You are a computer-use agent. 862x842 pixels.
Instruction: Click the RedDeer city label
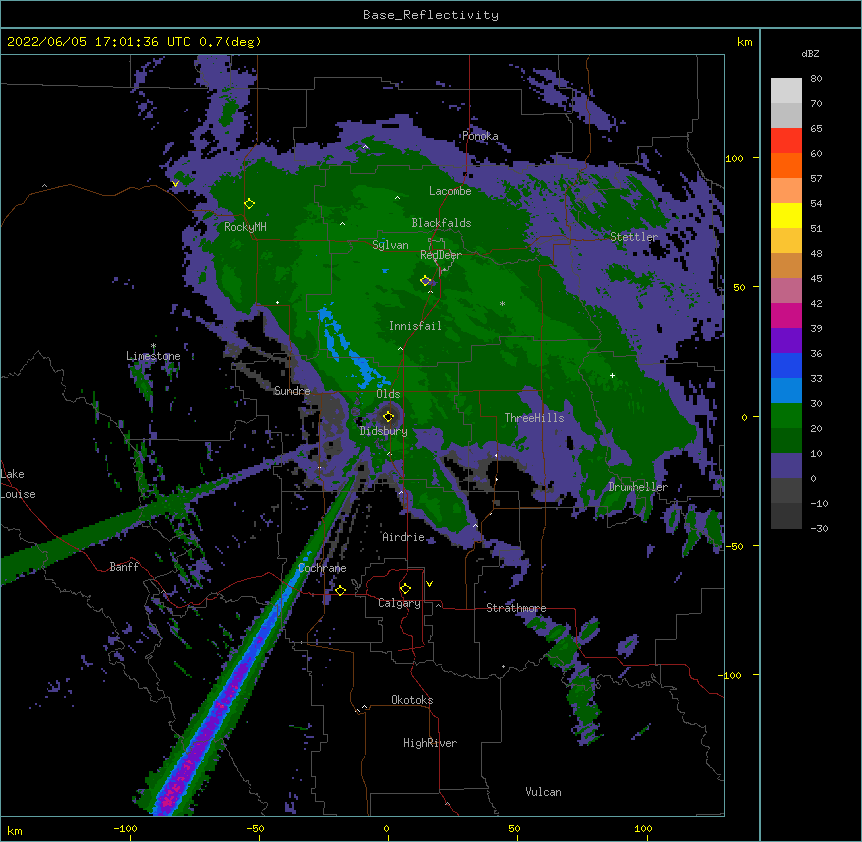click(x=441, y=255)
